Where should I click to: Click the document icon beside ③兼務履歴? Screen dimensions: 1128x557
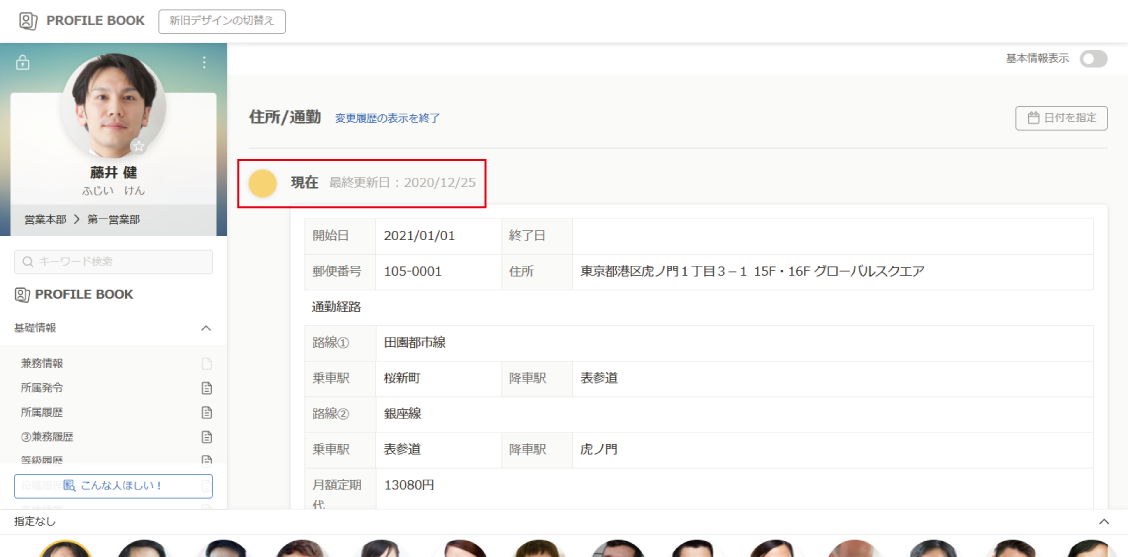(207, 437)
